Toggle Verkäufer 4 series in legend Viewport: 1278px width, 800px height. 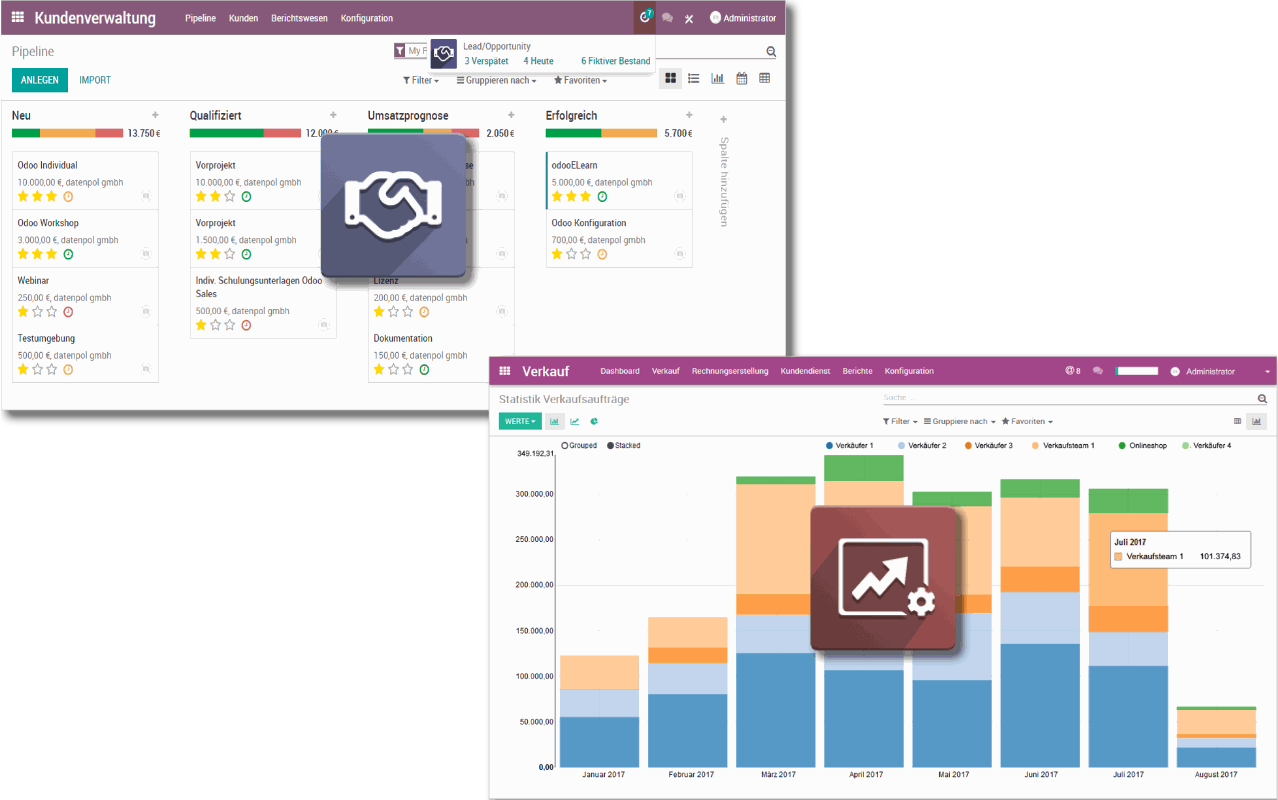click(1206, 445)
